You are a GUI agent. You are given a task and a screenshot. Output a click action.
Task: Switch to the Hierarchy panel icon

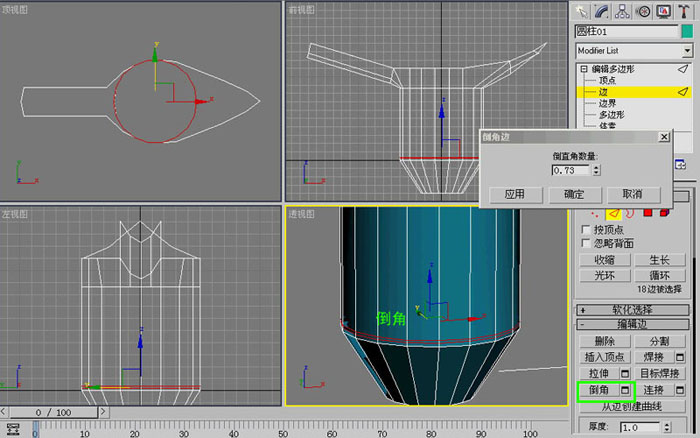[x=622, y=11]
